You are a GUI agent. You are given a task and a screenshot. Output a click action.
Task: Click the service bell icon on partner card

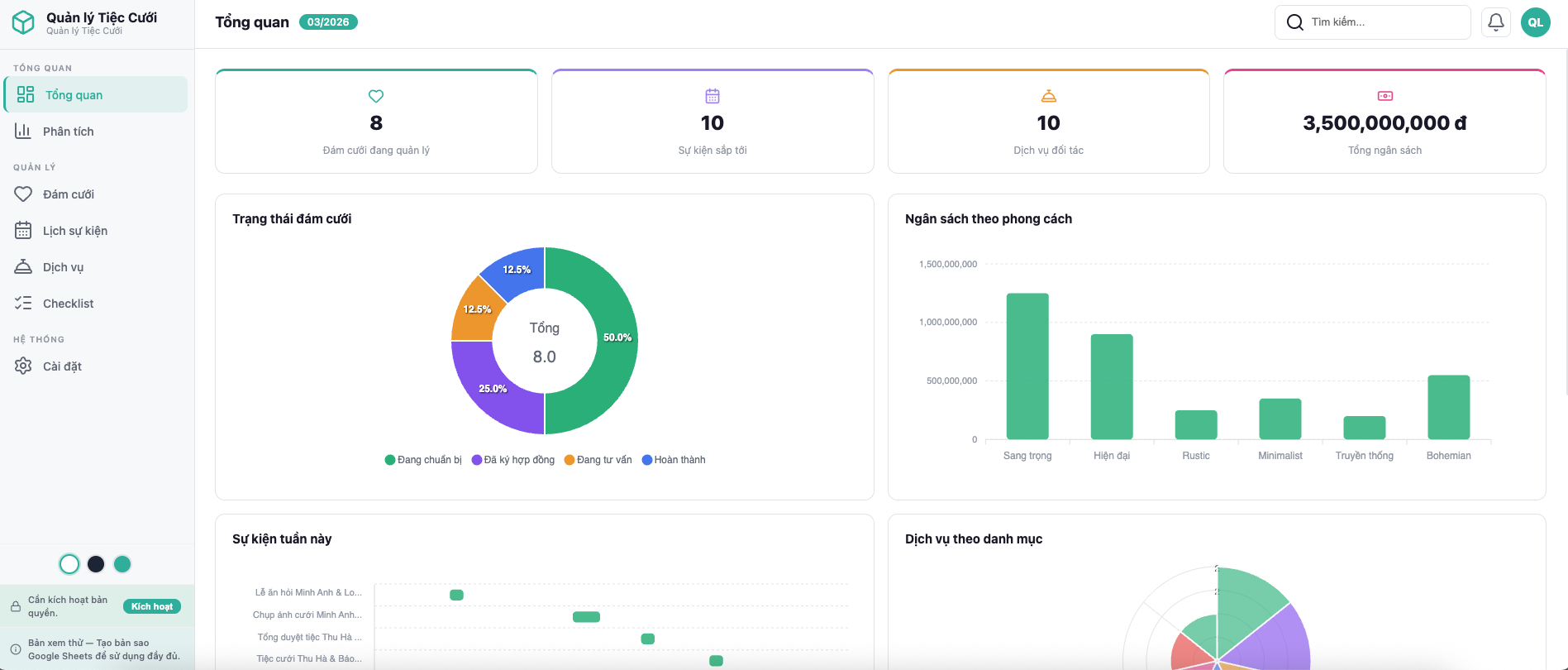[1048, 96]
